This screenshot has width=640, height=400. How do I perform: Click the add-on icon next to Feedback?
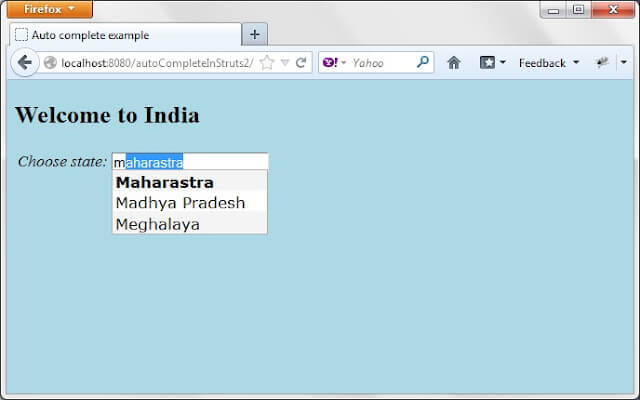(x=602, y=62)
